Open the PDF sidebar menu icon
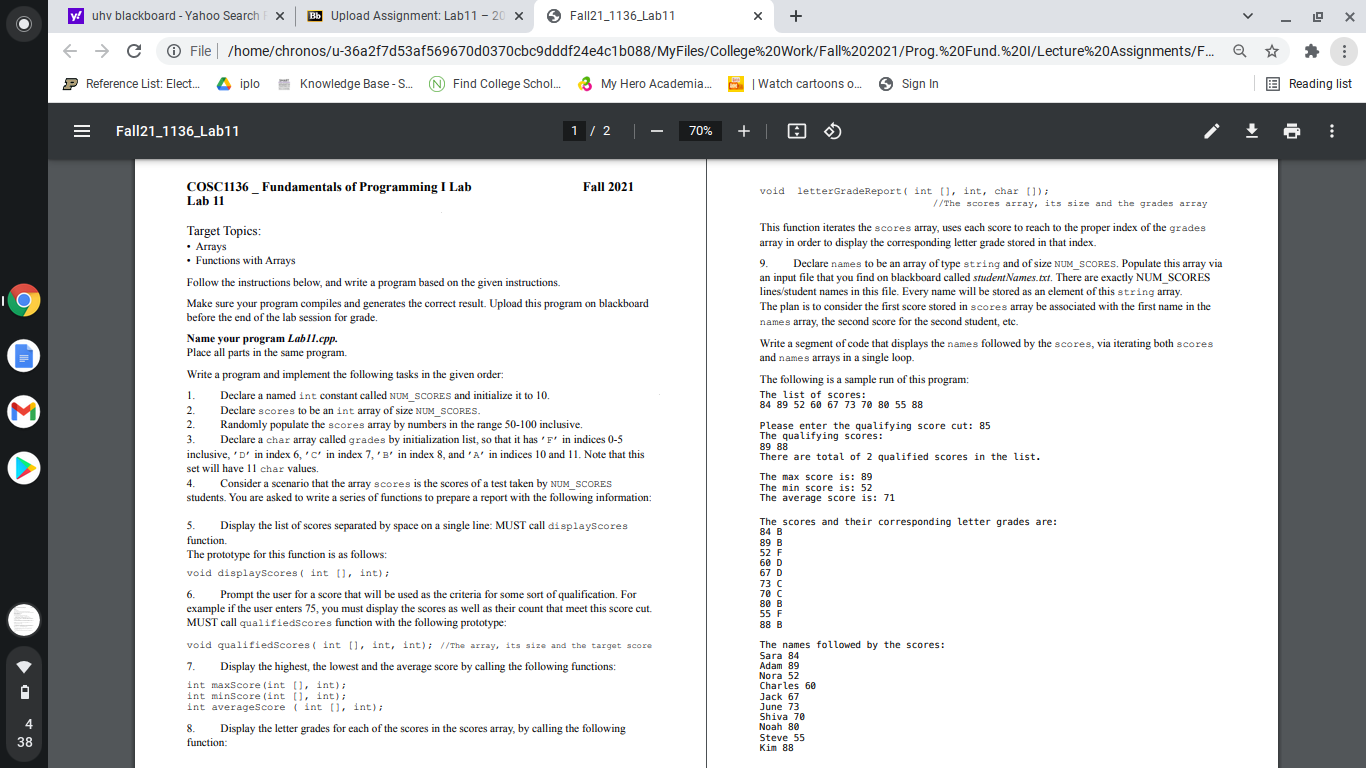Screen dimensions: 1366x768 click(x=83, y=131)
